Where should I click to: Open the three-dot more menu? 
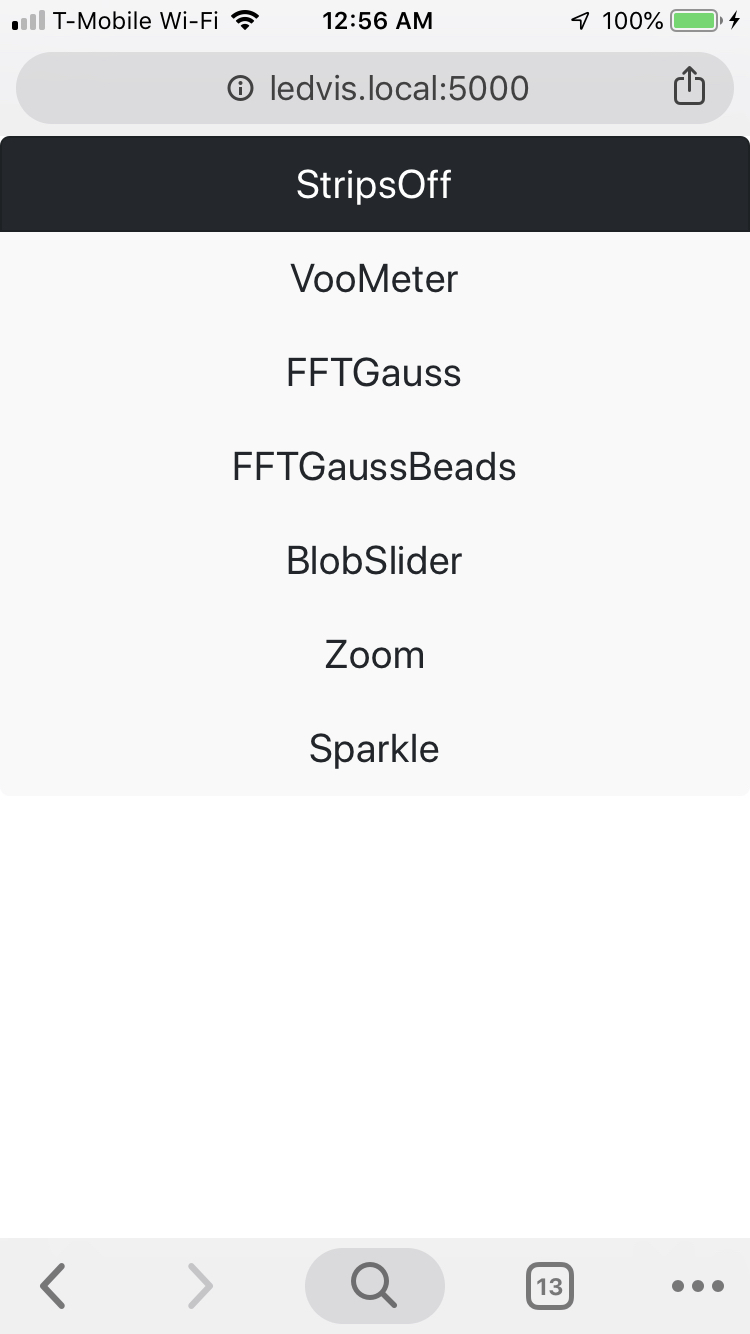(698, 1286)
